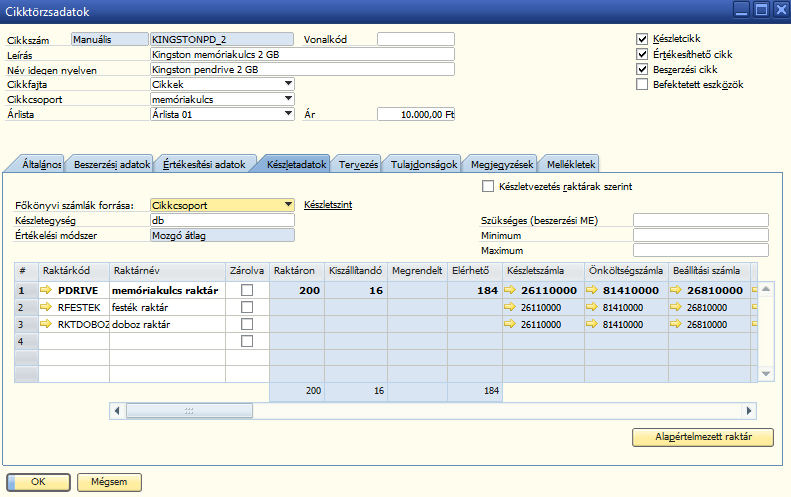Click the Név idegen nyelven field
The width and height of the screenshot is (791, 497).
click(x=302, y=69)
